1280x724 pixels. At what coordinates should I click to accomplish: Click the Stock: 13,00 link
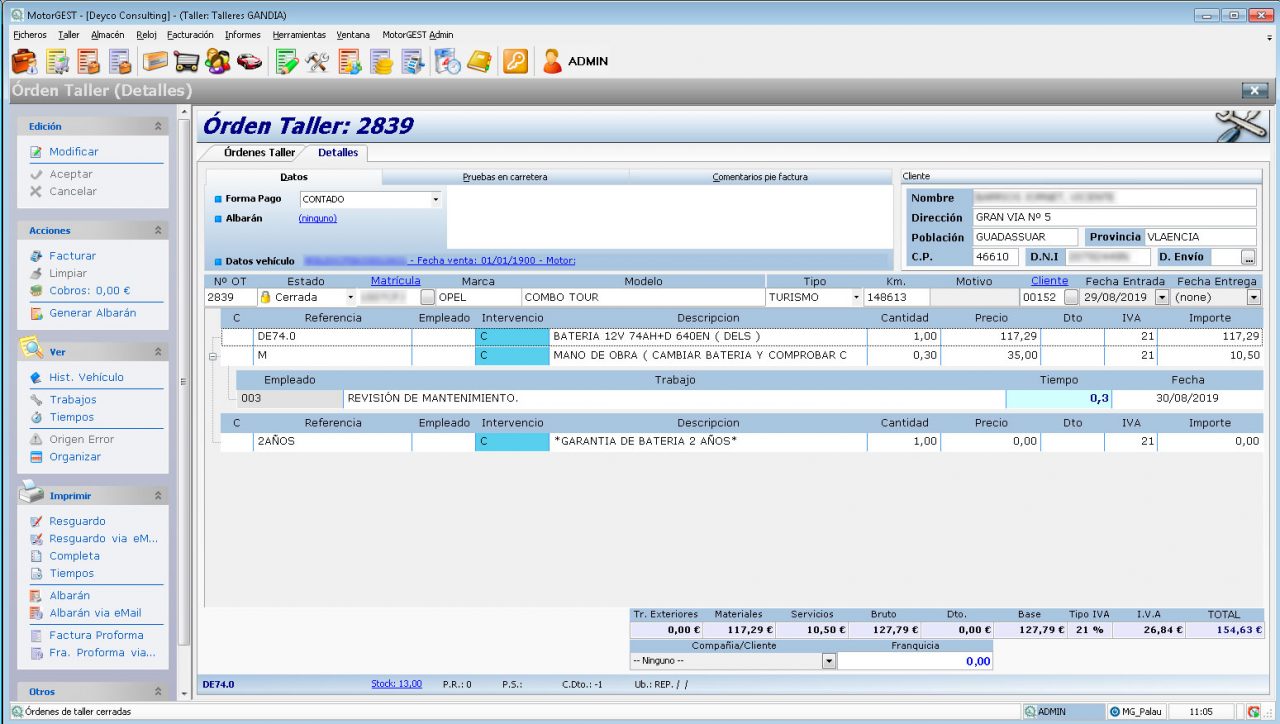click(396, 684)
